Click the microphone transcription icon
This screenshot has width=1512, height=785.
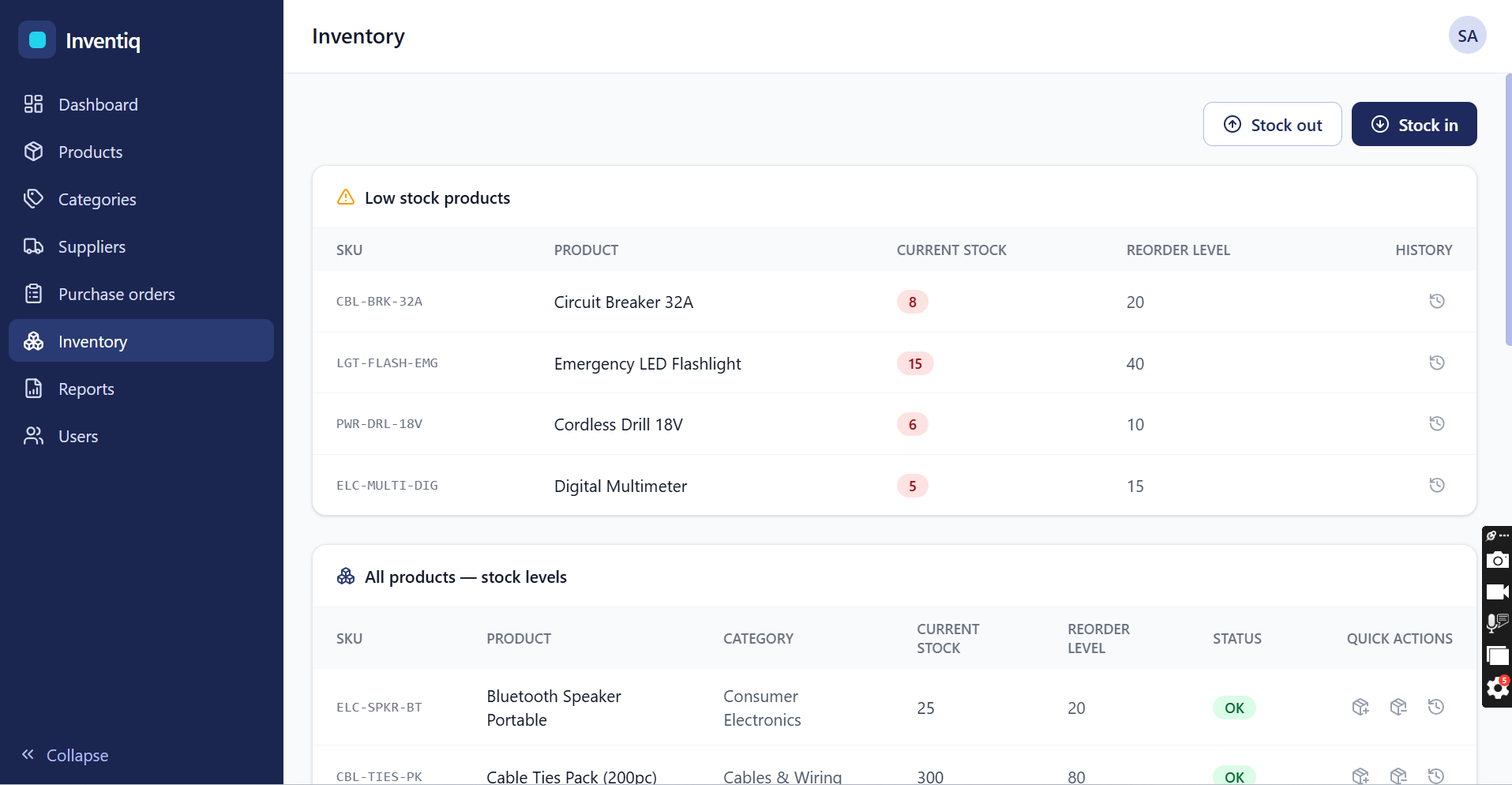(1497, 623)
